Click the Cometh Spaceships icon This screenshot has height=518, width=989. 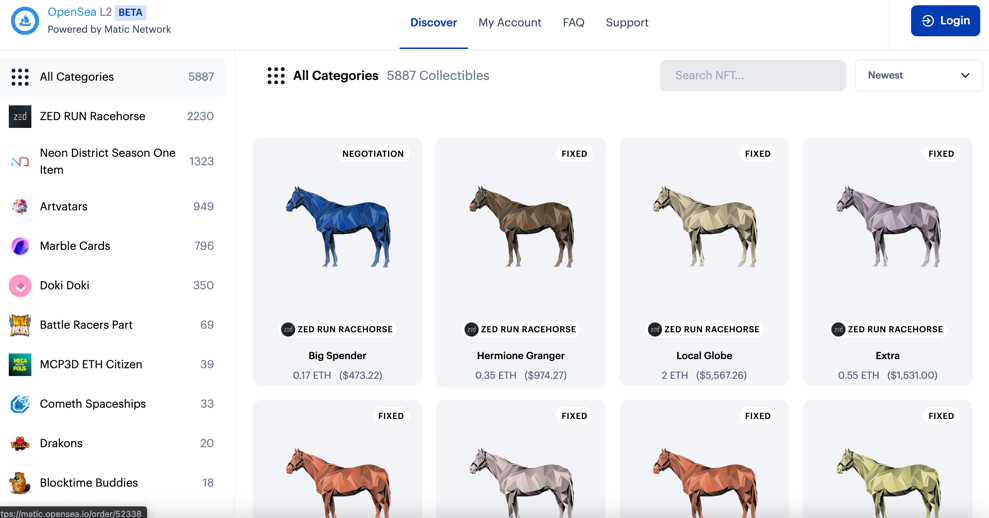pos(20,404)
